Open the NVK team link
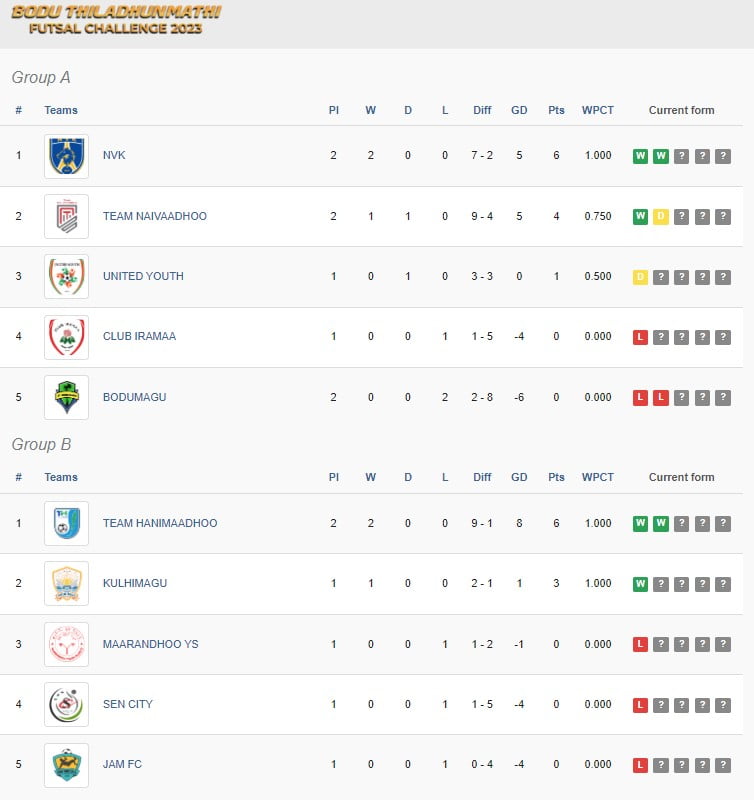The width and height of the screenshot is (754, 800). (114, 155)
